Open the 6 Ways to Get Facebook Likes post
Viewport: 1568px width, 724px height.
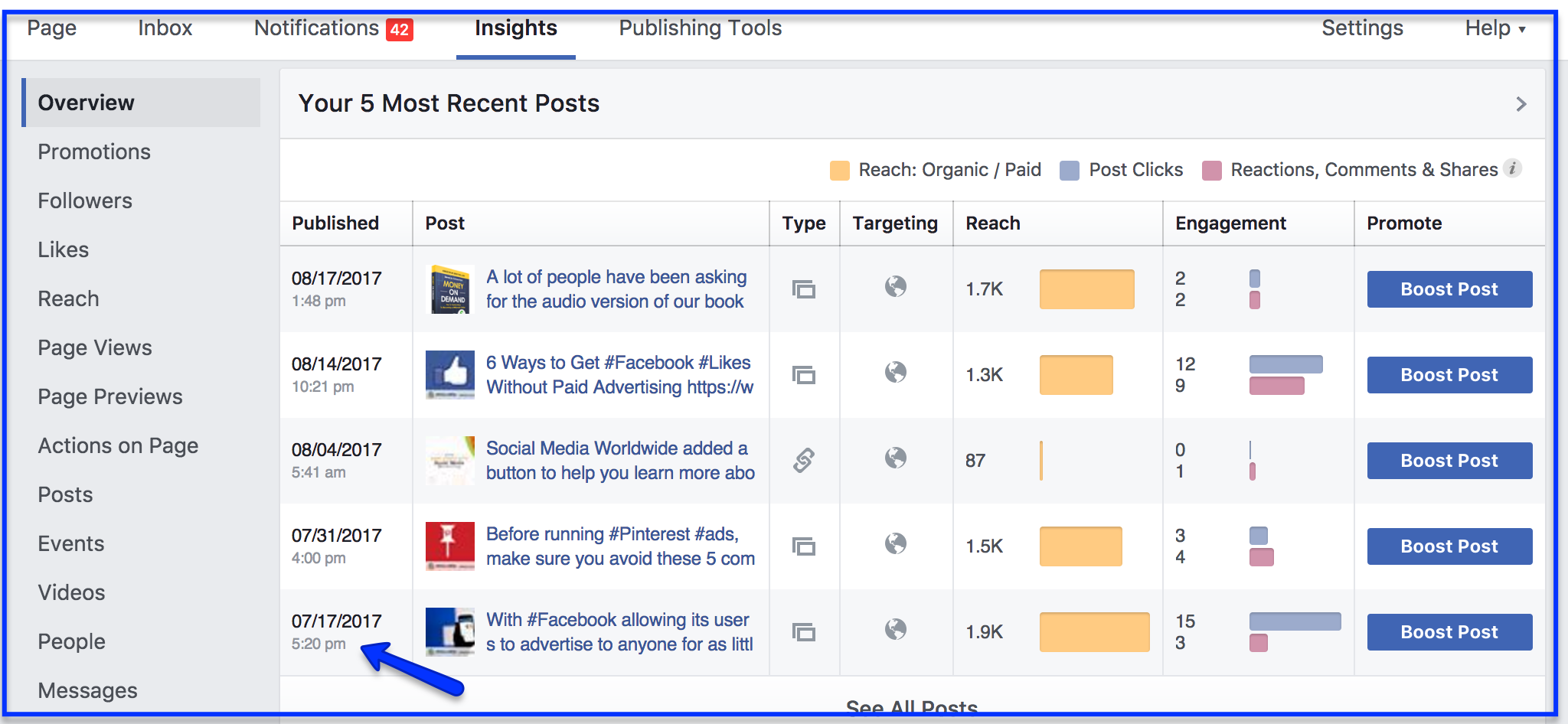tap(619, 375)
